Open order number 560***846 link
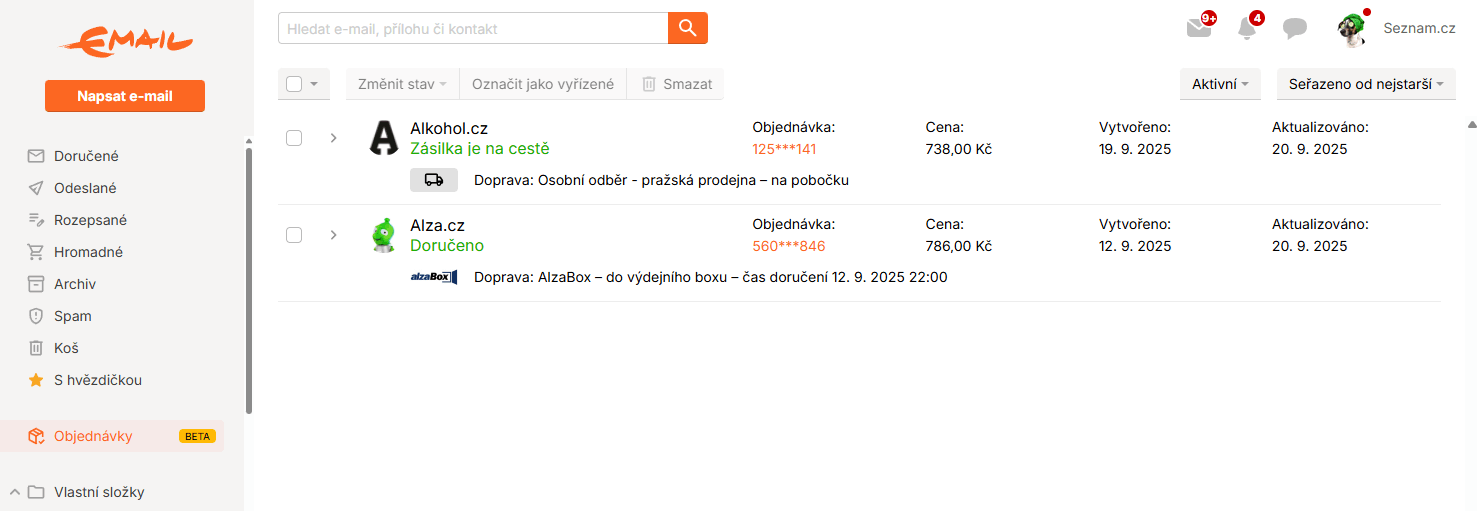Image resolution: width=1477 pixels, height=511 pixels. (789, 246)
